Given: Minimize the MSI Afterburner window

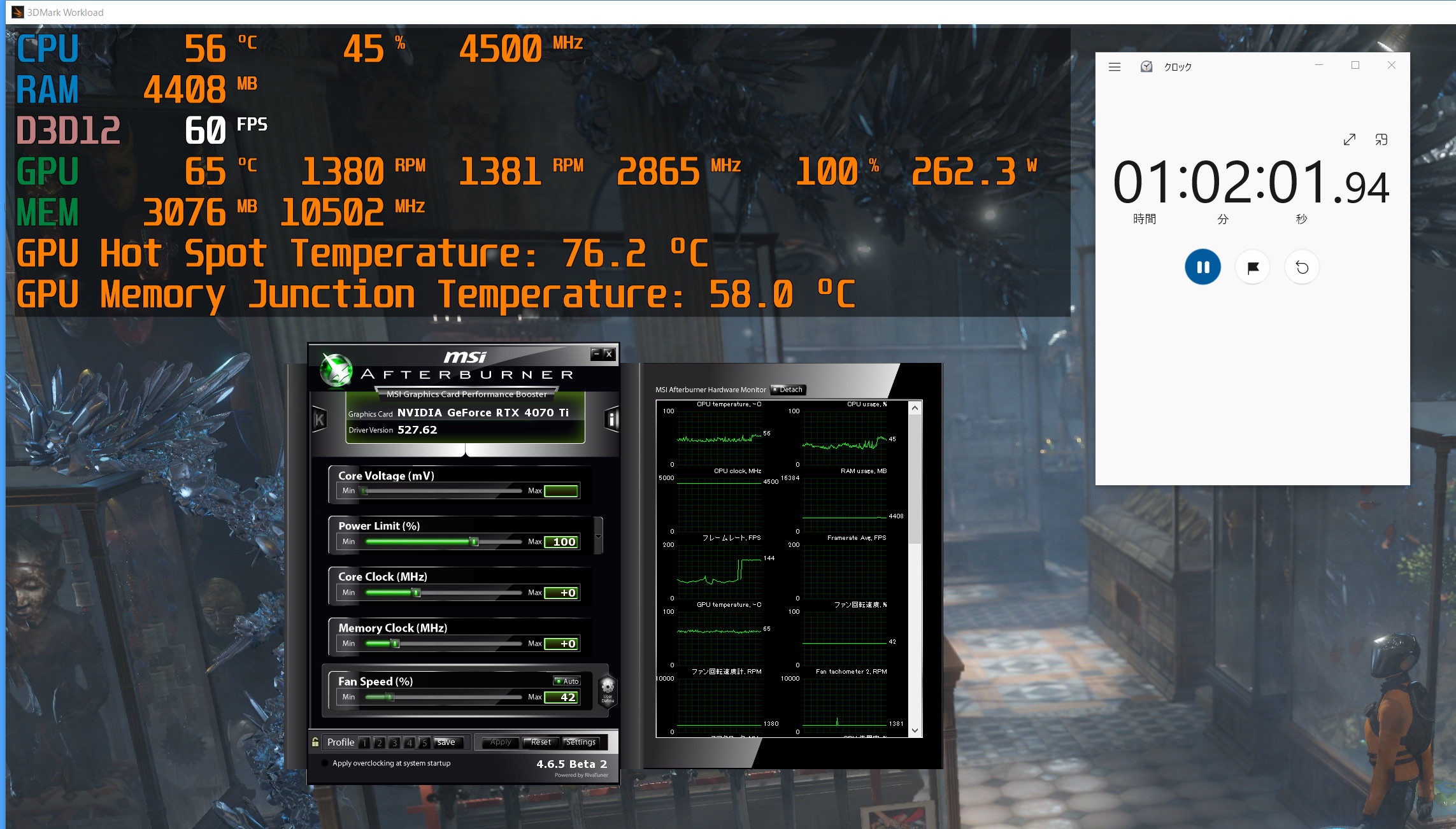Looking at the screenshot, I should point(596,354).
